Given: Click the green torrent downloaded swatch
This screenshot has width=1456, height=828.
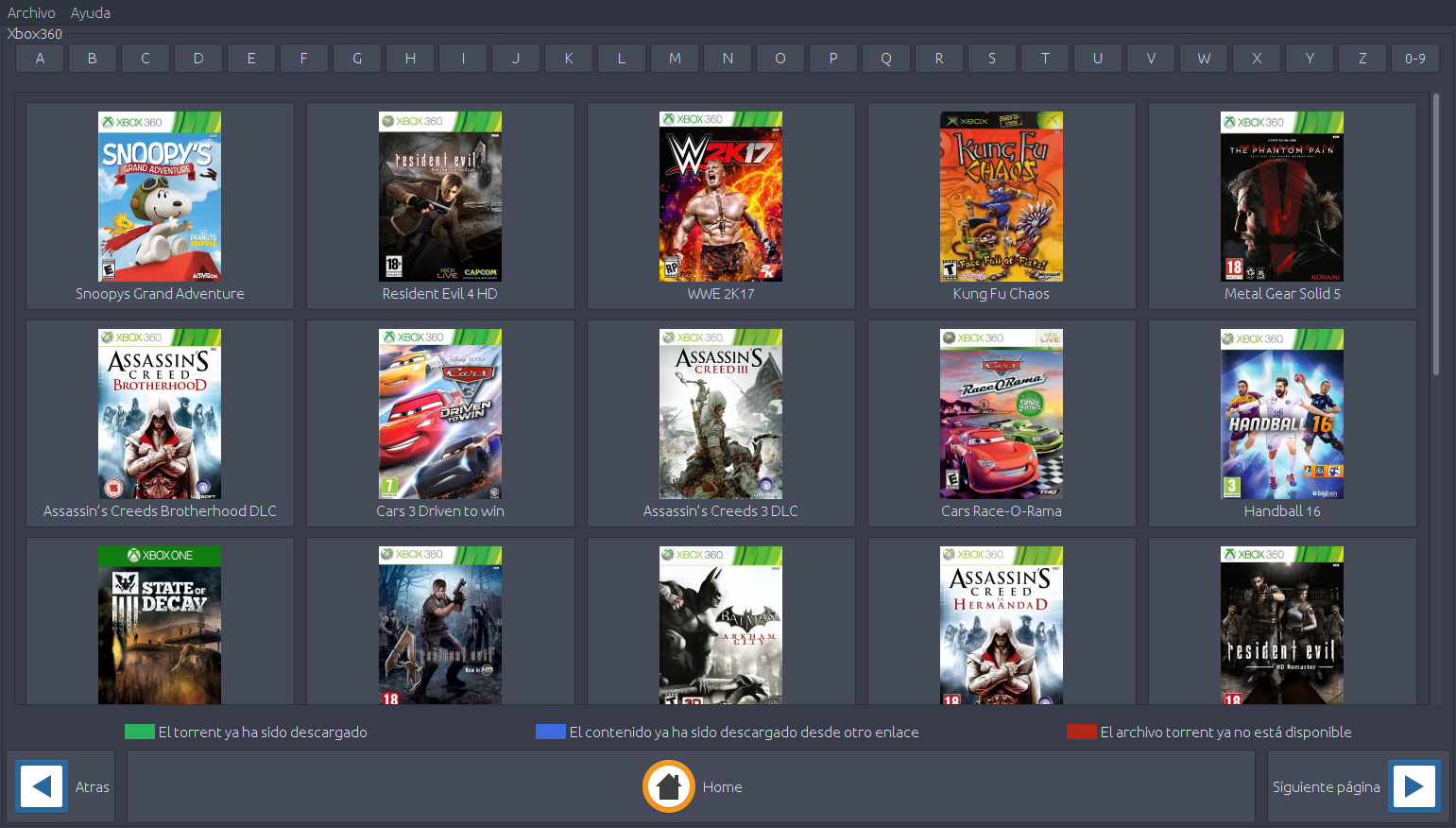Looking at the screenshot, I should tap(140, 732).
